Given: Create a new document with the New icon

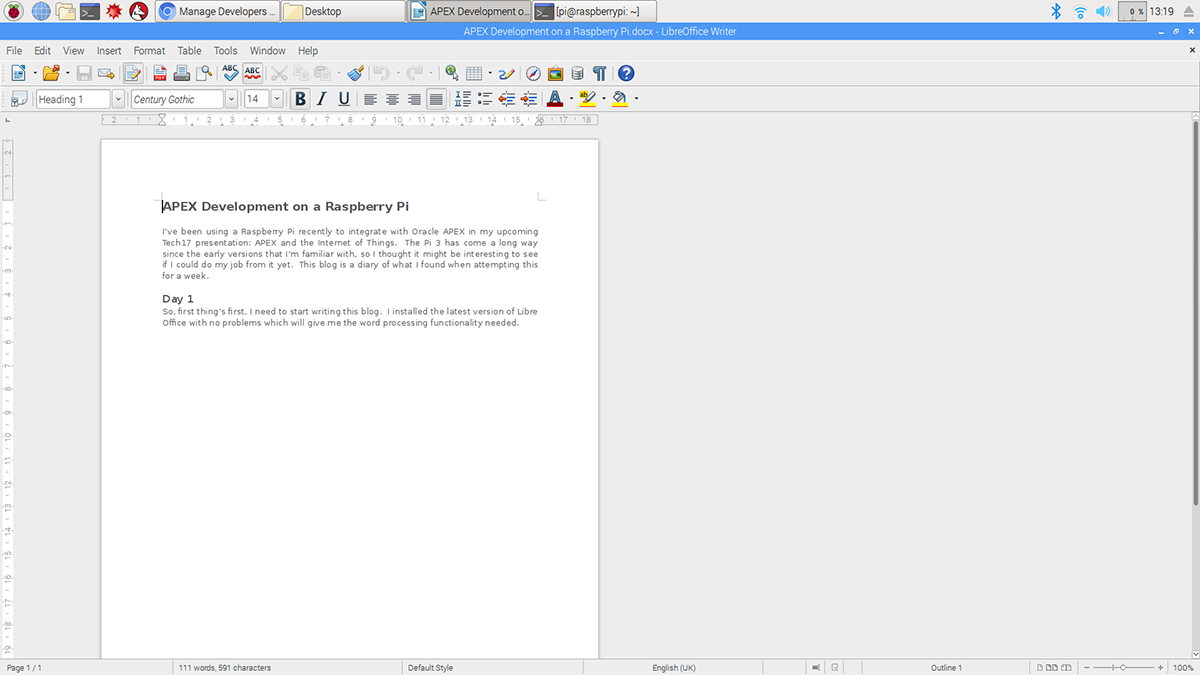Looking at the screenshot, I should click(x=19, y=73).
